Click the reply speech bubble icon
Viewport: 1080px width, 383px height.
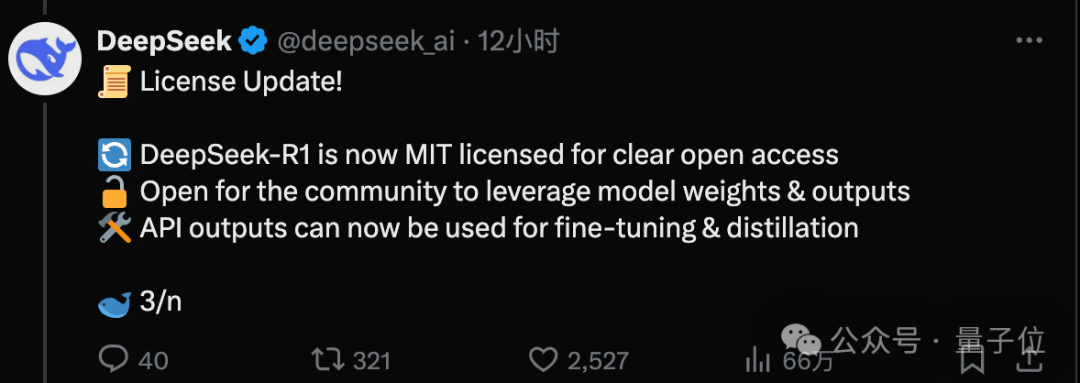[114, 359]
